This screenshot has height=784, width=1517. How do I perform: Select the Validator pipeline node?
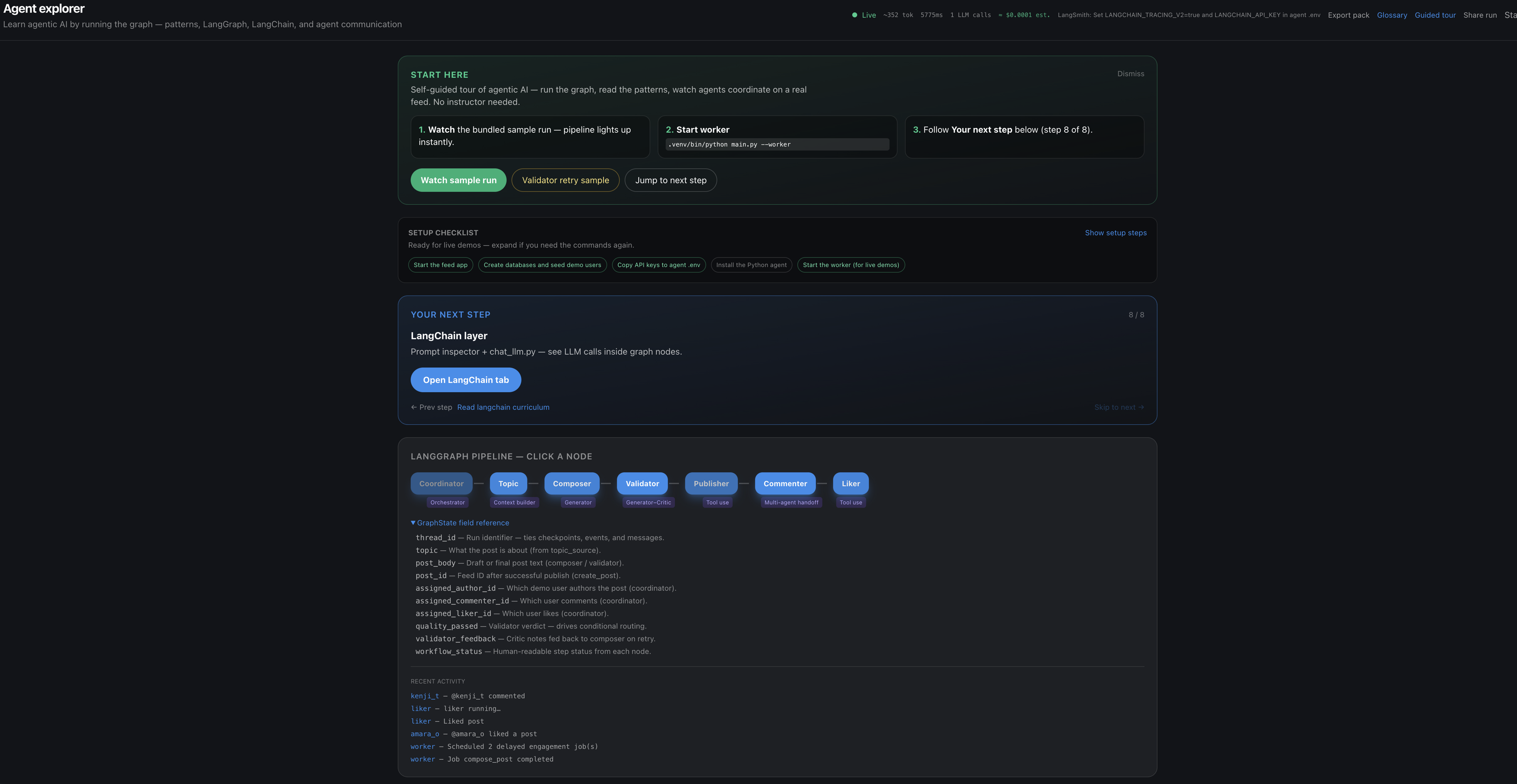[642, 483]
